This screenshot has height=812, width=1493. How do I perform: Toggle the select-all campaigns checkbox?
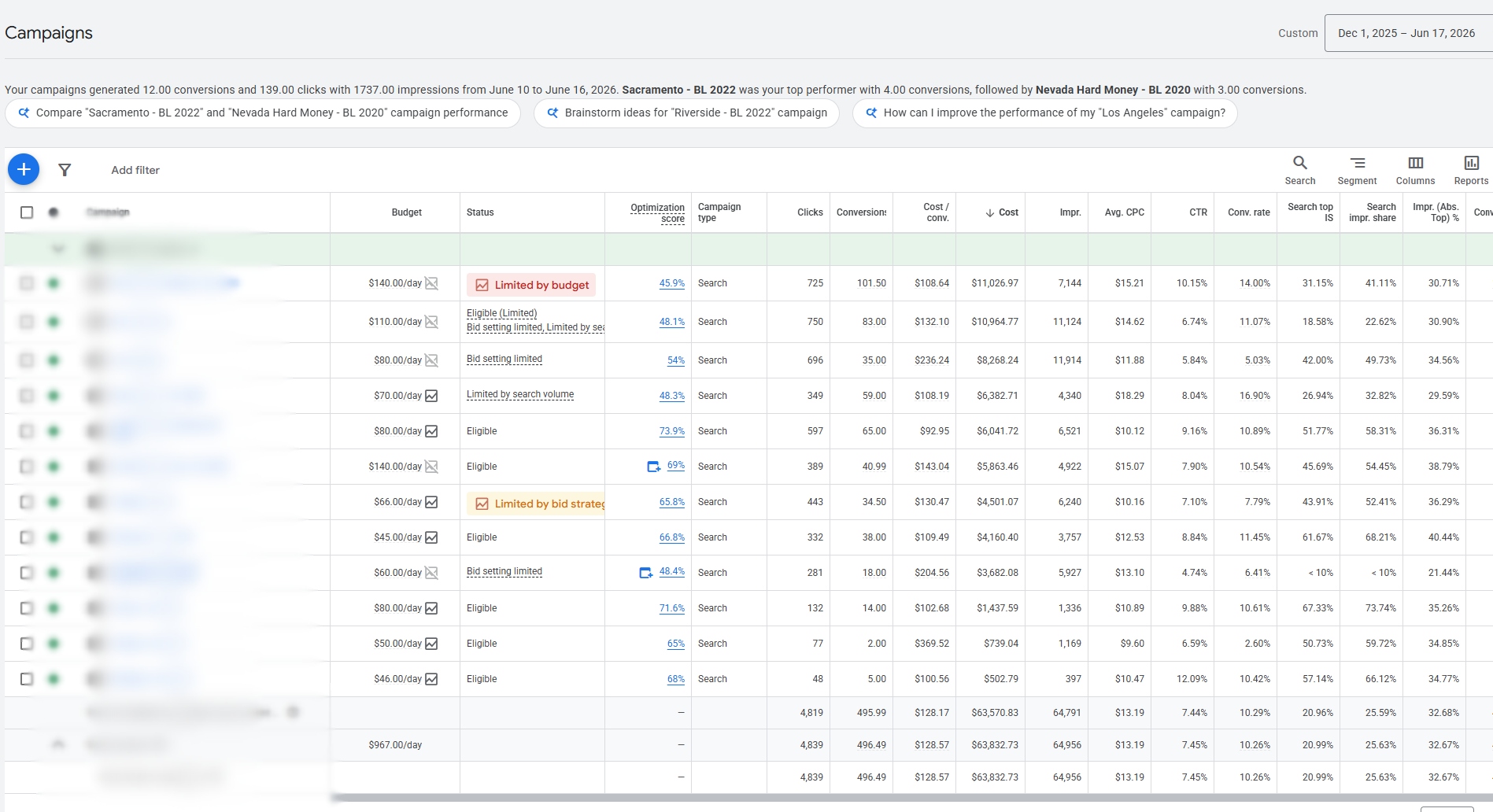tap(27, 212)
